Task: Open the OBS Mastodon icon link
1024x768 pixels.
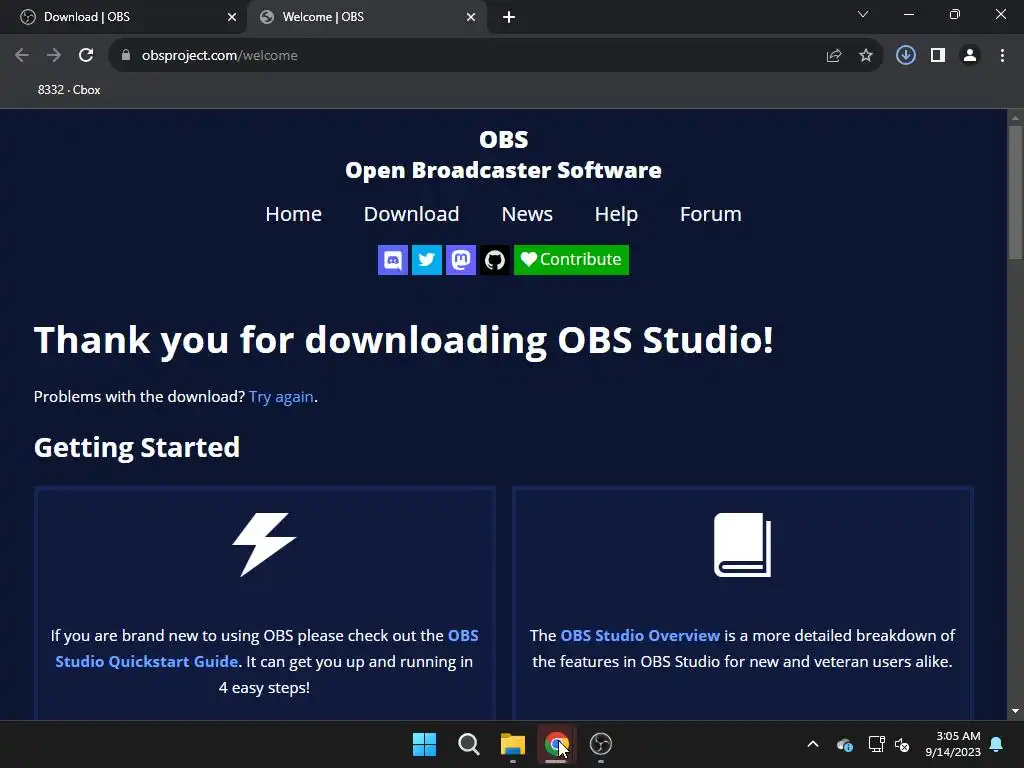Action: pos(460,260)
